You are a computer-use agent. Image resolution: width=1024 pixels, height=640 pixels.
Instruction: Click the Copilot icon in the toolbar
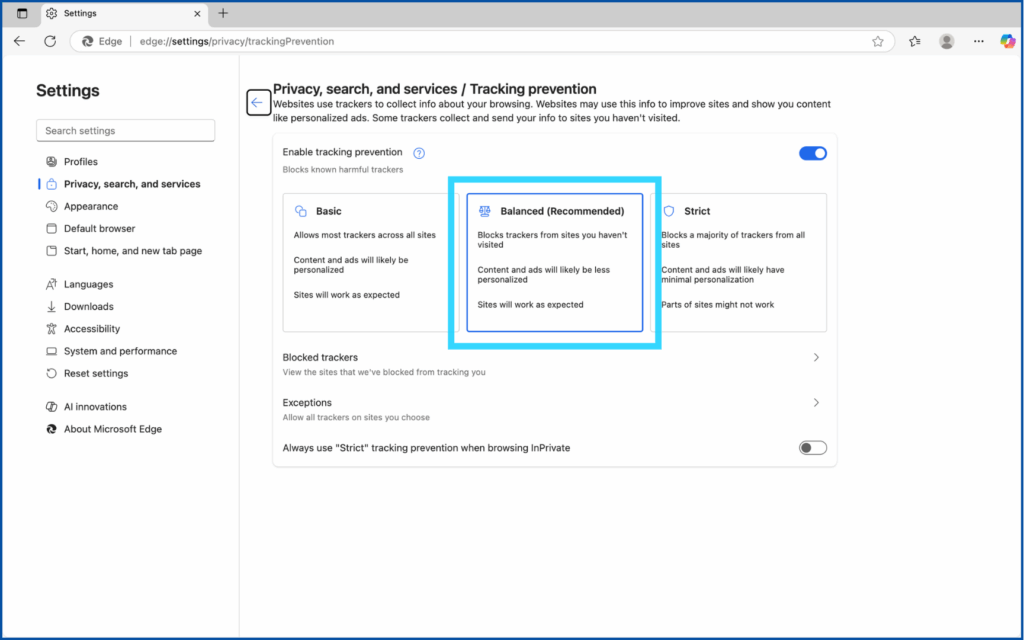tap(1007, 41)
